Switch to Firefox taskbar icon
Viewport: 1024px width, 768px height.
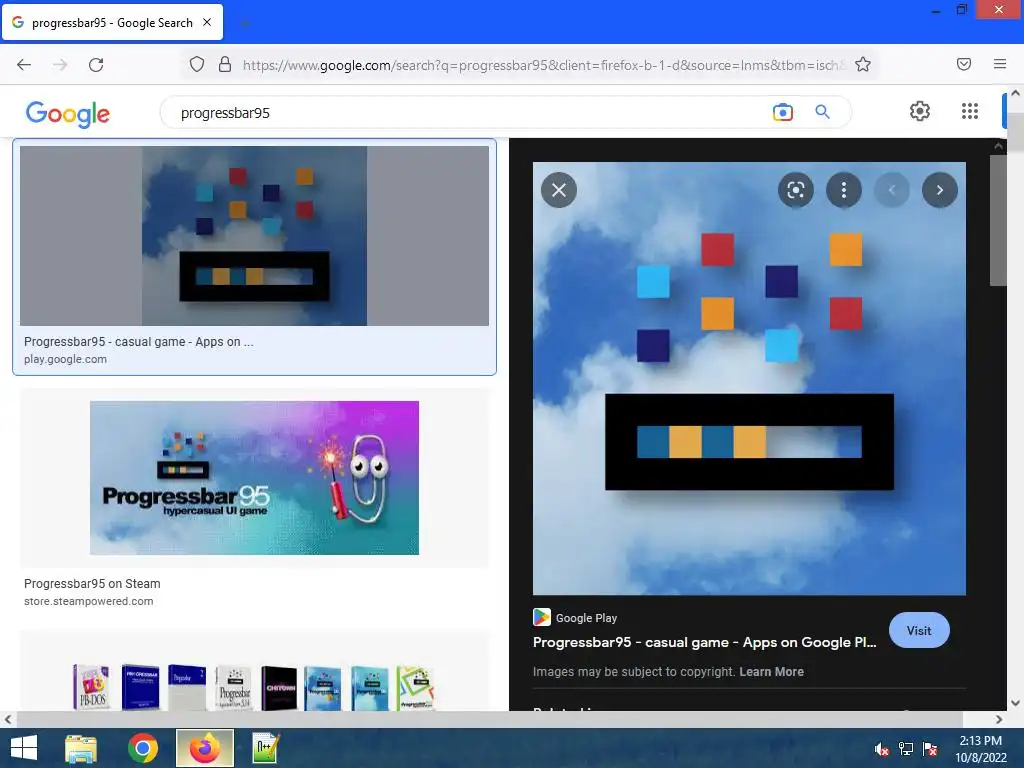click(205, 748)
